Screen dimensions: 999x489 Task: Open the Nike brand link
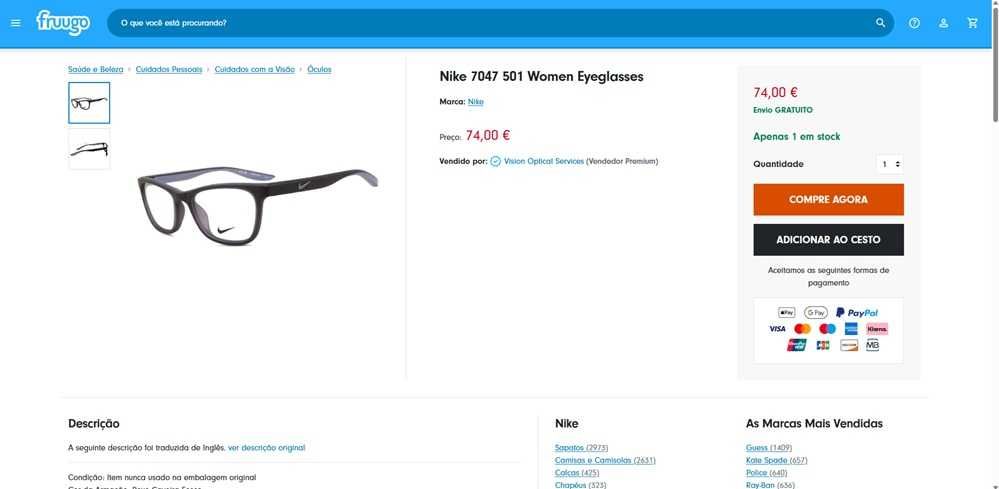(475, 102)
